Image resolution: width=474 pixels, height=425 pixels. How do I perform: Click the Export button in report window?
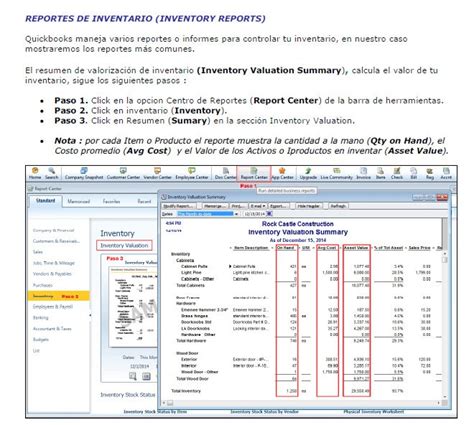(x=278, y=206)
